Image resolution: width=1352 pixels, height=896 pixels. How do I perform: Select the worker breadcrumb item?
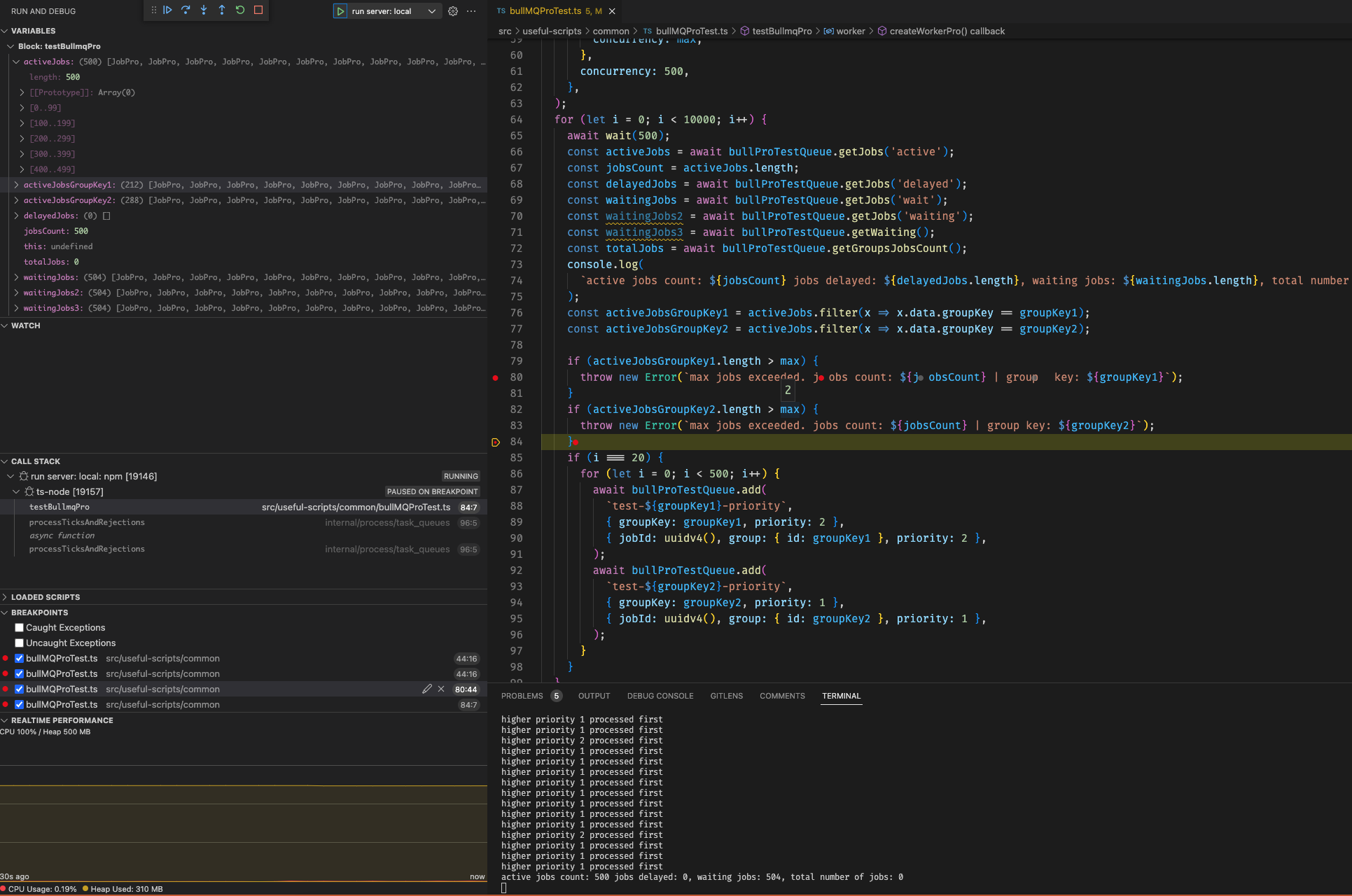click(x=851, y=31)
